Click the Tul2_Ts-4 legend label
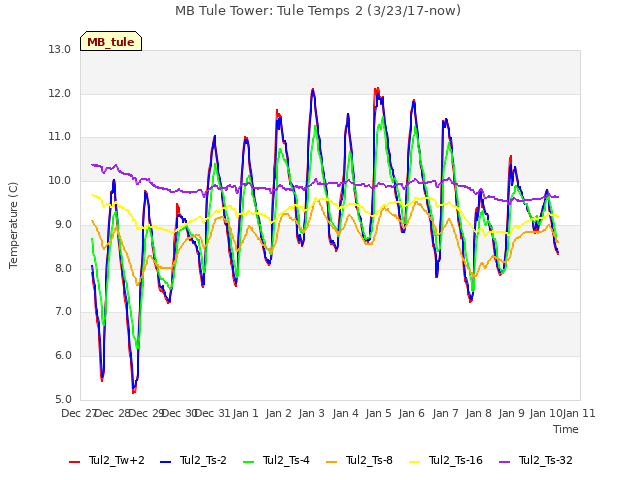Image resolution: width=640 pixels, height=480 pixels. [286, 460]
